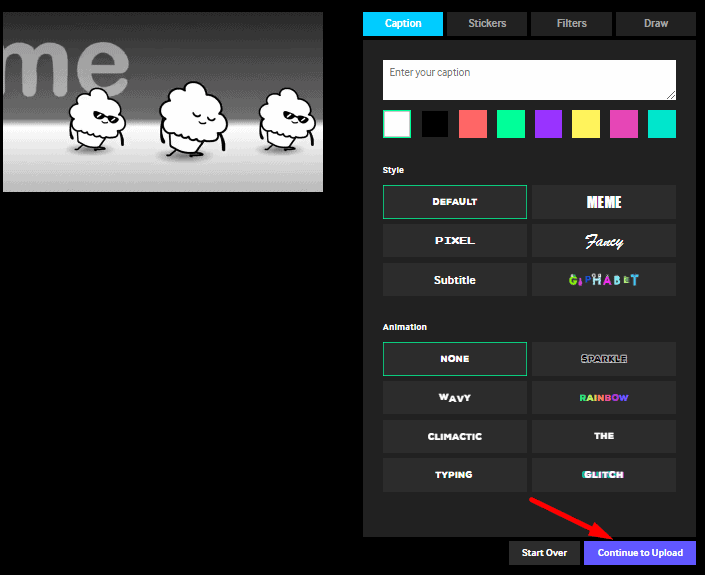Screen dimensions: 705x575
Task: Click the dancing muffins GIF preview
Action: [163, 102]
